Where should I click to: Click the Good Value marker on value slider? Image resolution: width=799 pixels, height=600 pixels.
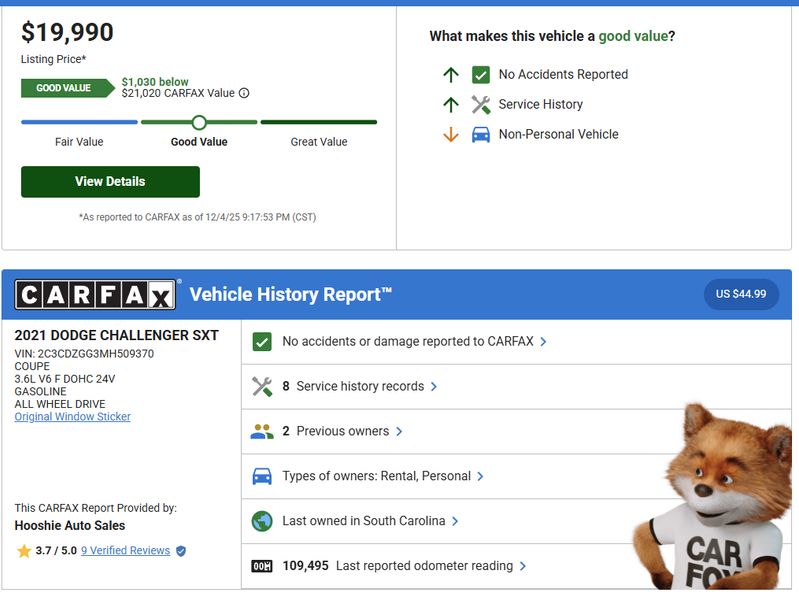pos(199,122)
